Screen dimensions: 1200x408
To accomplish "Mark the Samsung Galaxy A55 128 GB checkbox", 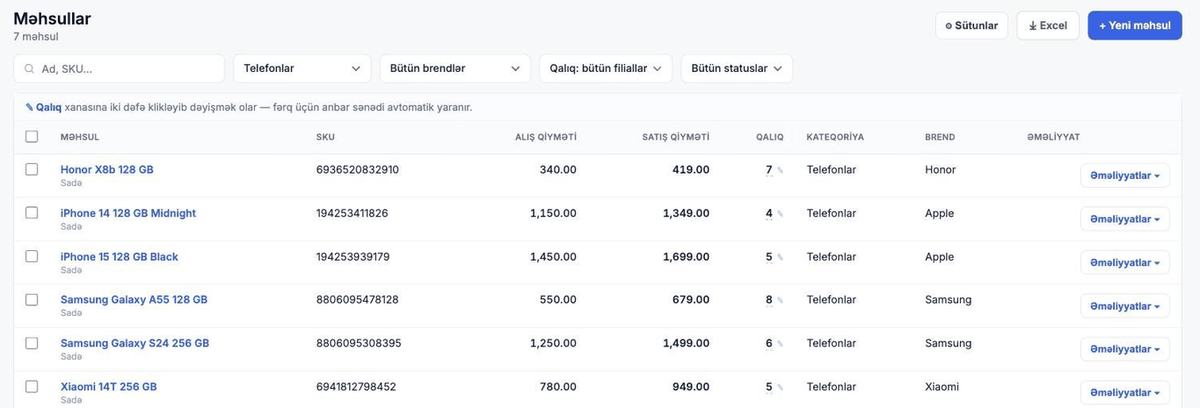I will click(31, 300).
